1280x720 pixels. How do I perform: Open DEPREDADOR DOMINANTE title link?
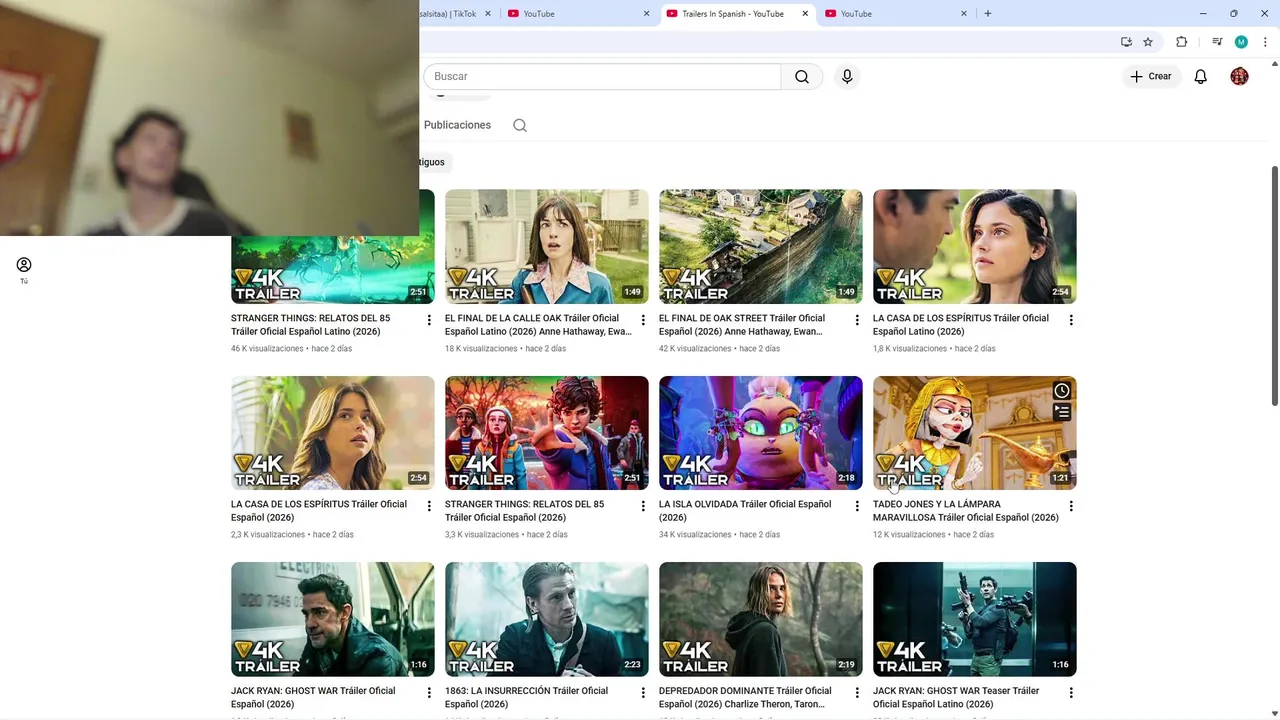(x=745, y=697)
